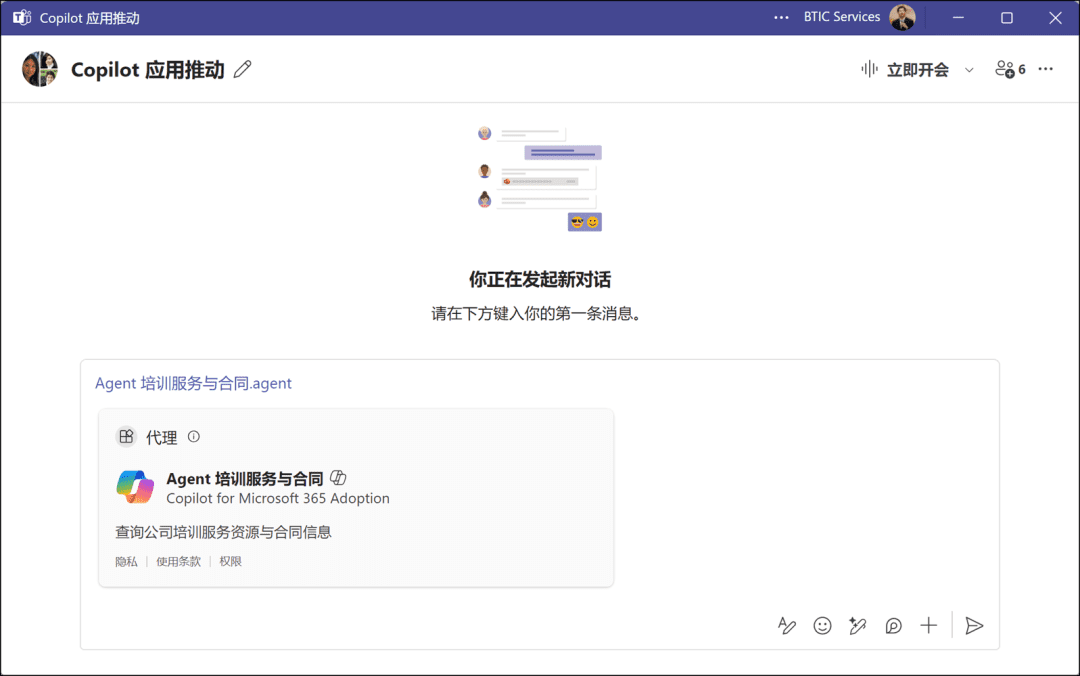Click inside the message compose box
The image size is (1080, 676).
click(x=539, y=504)
